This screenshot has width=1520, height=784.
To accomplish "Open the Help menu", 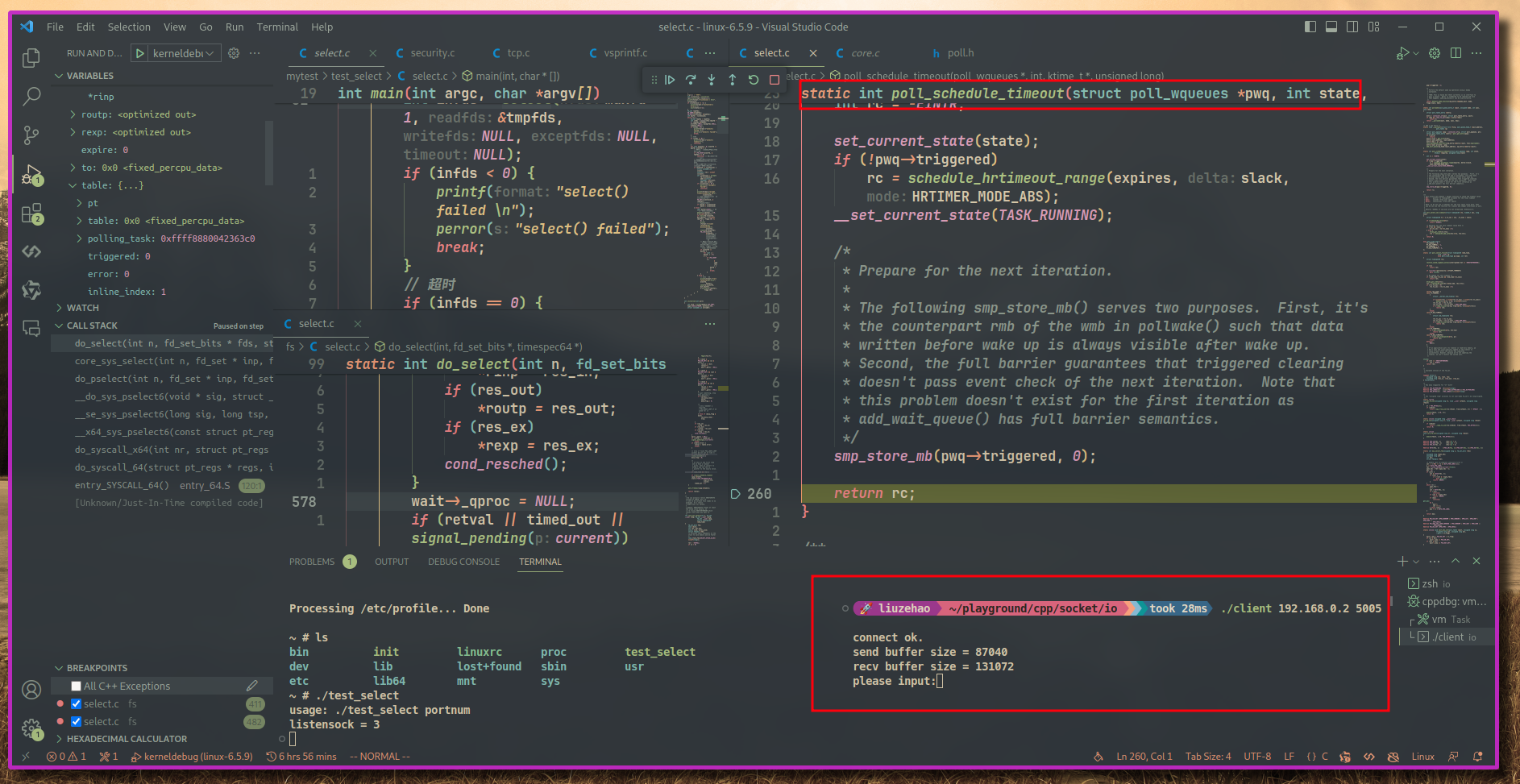I will click(322, 27).
